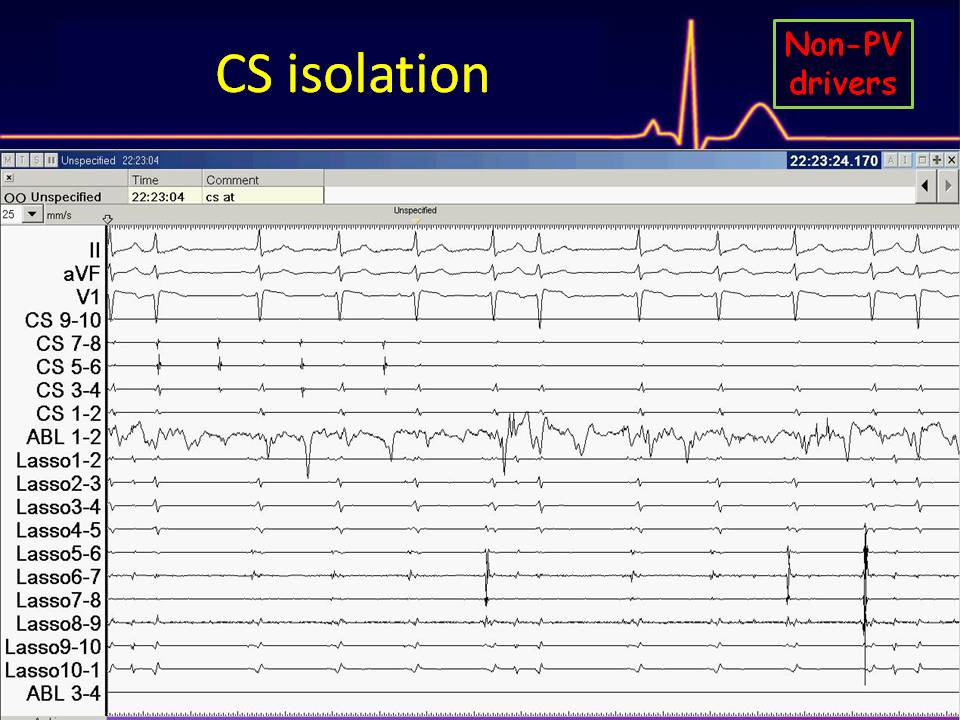Select the CS 9-10 channel label
The width and height of the screenshot is (960, 720).
tap(62, 320)
